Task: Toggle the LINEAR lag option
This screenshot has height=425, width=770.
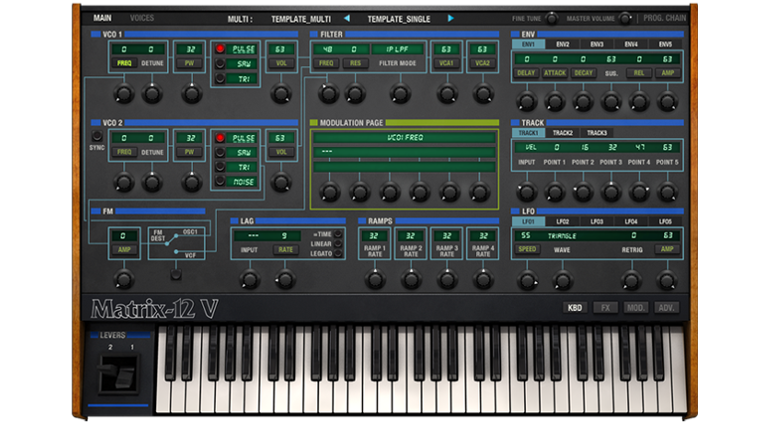Action: pos(338,244)
